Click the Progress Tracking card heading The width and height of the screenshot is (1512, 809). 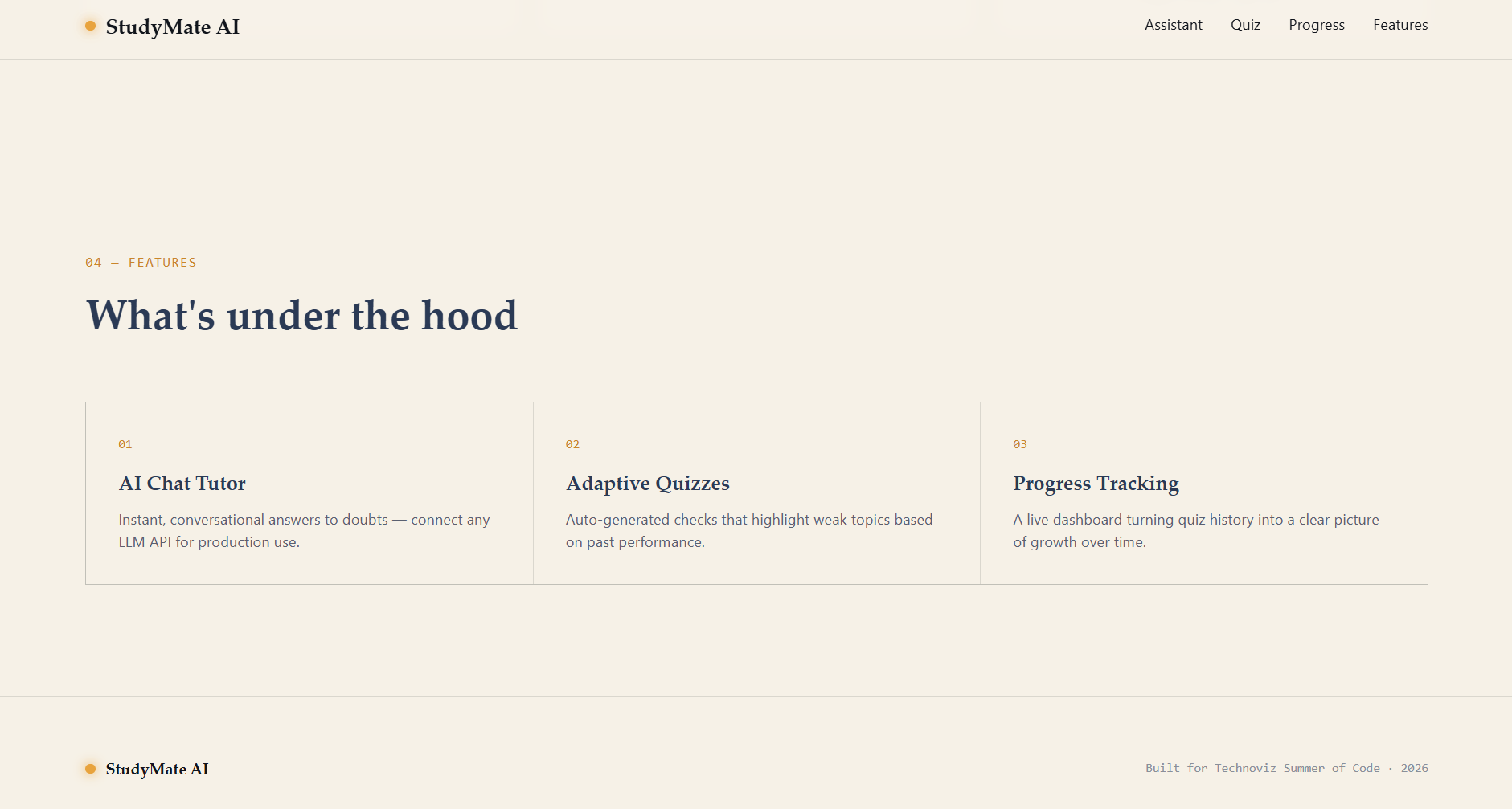pos(1096,483)
